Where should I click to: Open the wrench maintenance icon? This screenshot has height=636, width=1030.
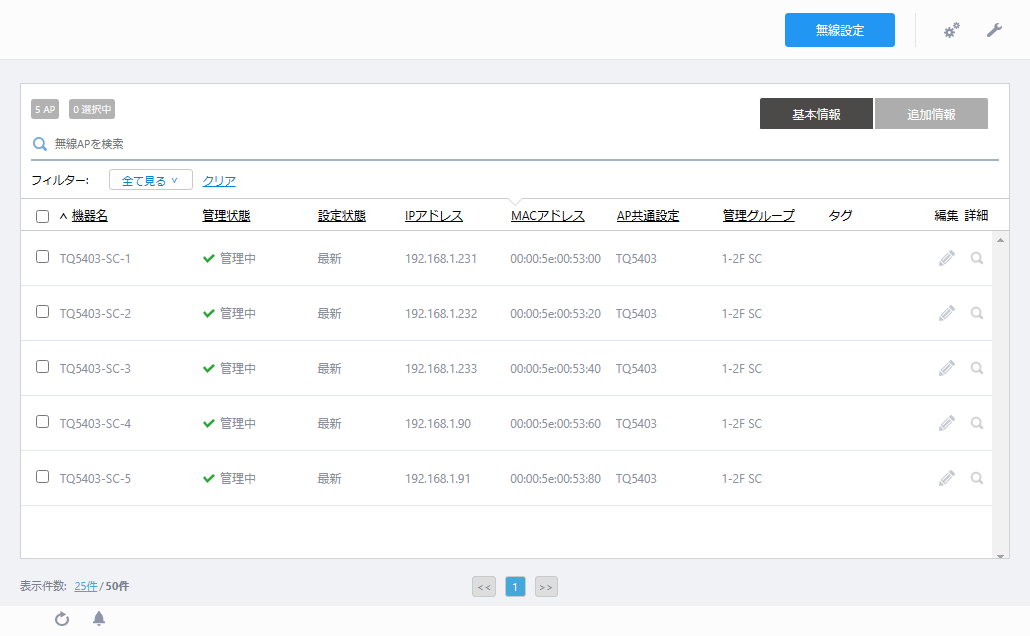pyautogui.click(x=995, y=30)
